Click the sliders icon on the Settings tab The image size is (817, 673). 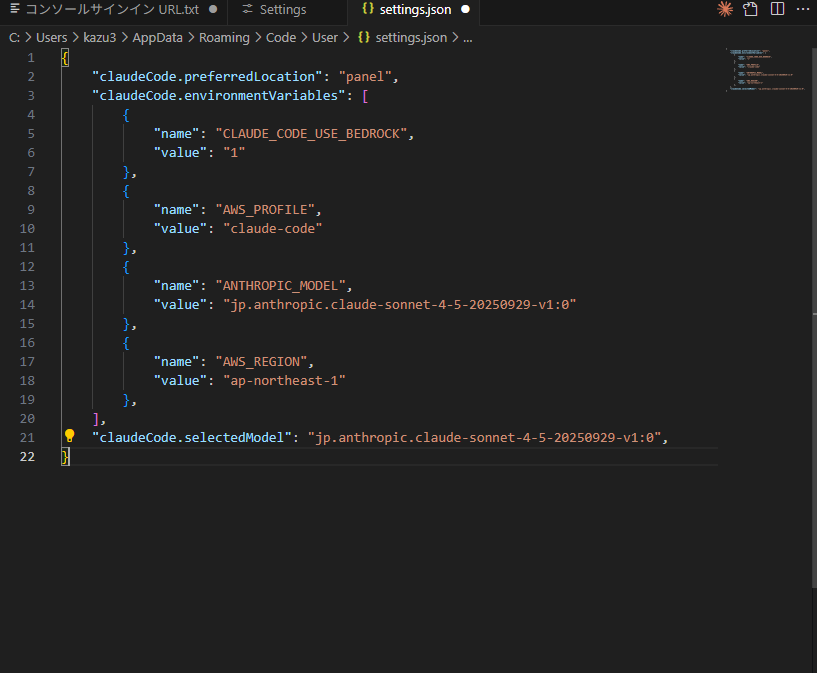point(246,9)
